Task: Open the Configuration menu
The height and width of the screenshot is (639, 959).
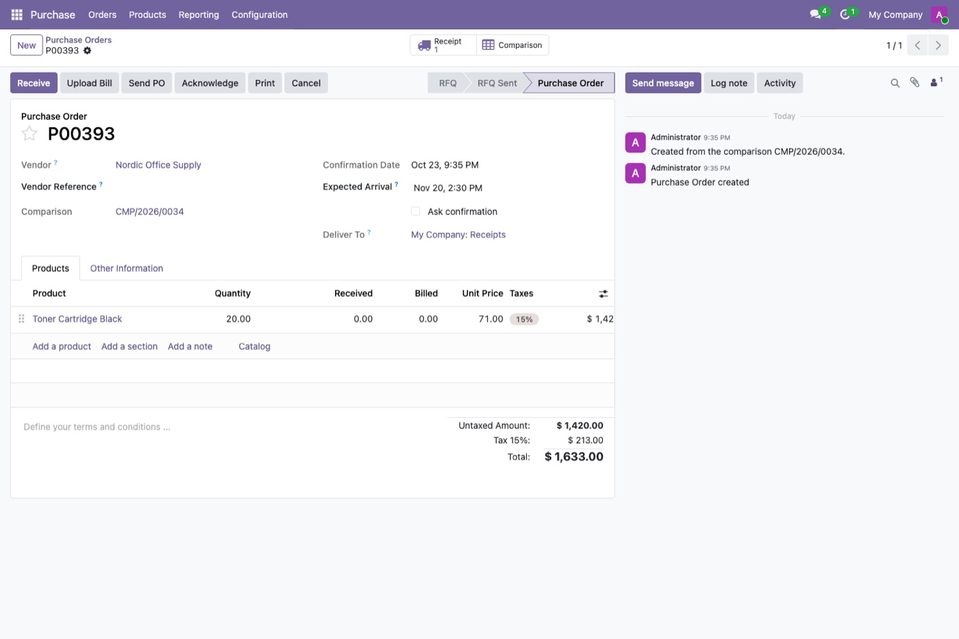Action: click(259, 15)
